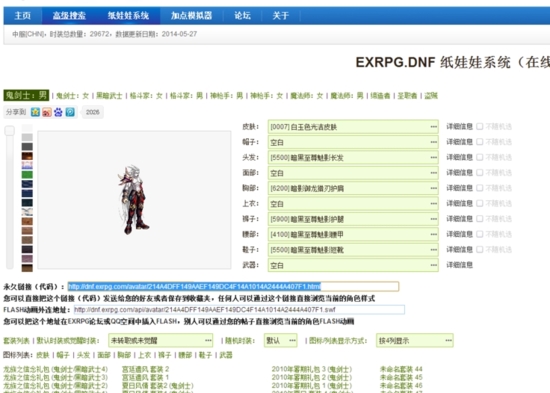Viewport: 550px width, 393px height.
Task: Select the 鬼剑士:男 class
Action: [26, 95]
